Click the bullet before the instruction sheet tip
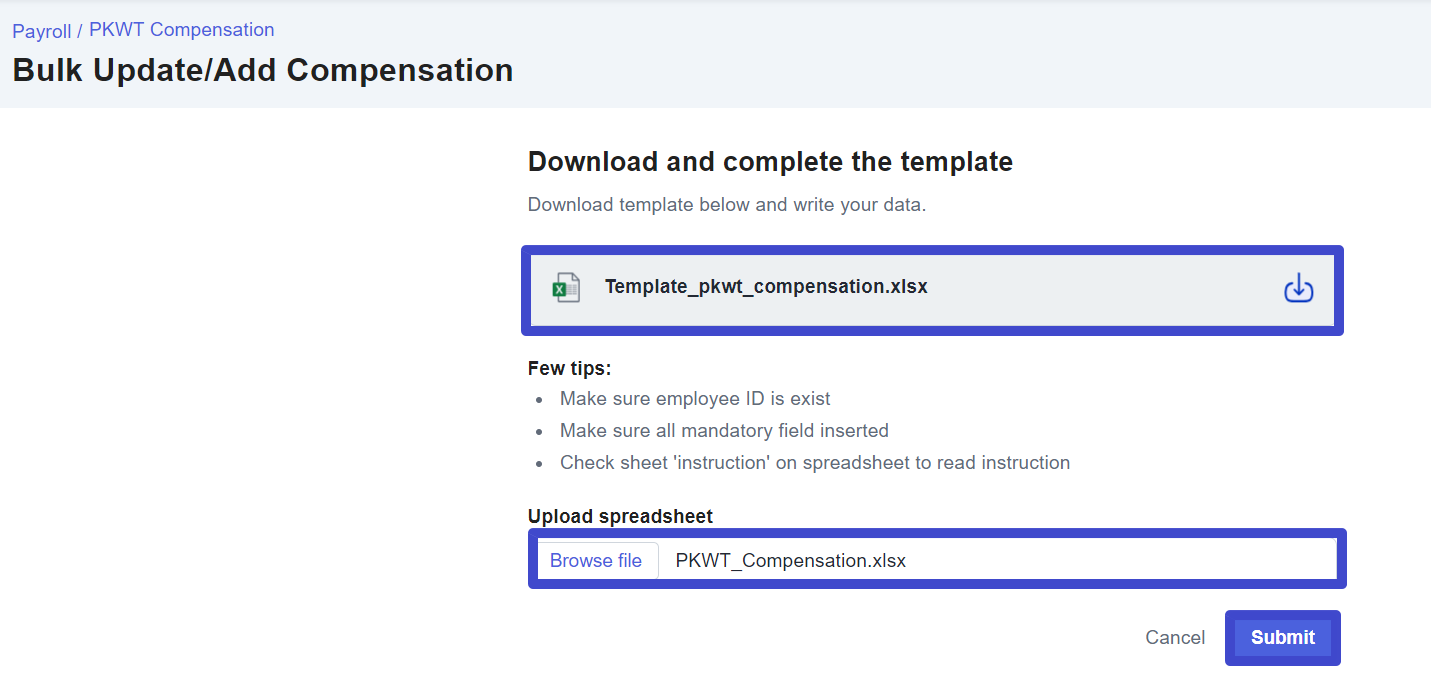This screenshot has height=675, width=1431. pos(540,464)
